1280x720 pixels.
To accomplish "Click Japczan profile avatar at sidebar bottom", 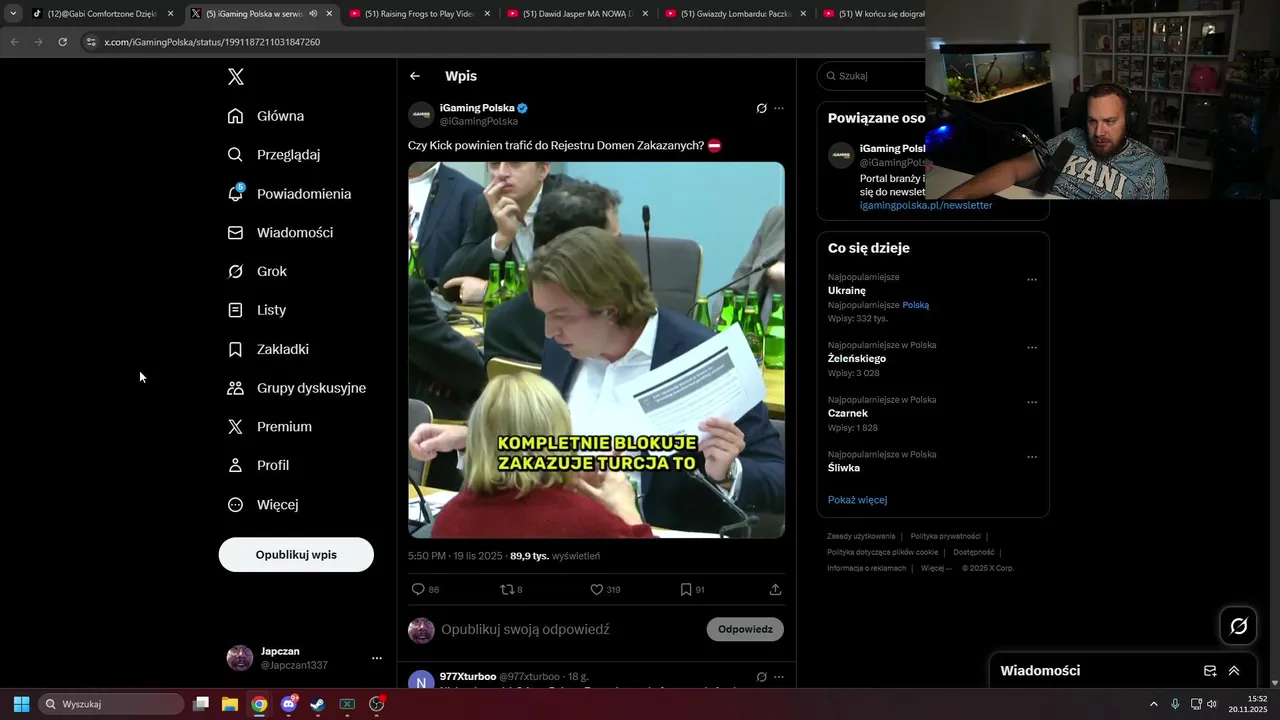I will [x=240, y=658].
